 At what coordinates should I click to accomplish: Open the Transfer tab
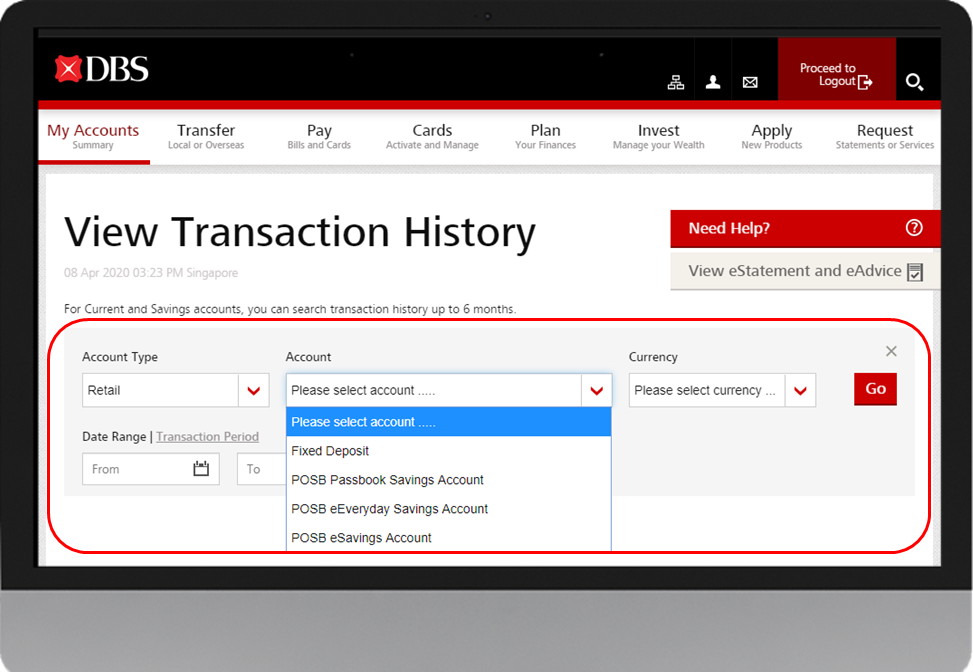pos(206,136)
